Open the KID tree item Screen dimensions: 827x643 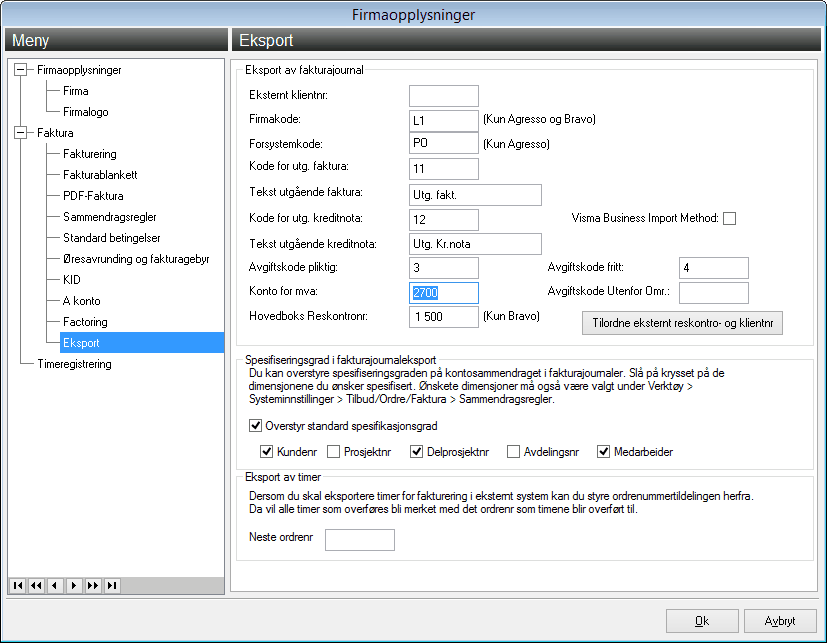pyautogui.click(x=71, y=280)
